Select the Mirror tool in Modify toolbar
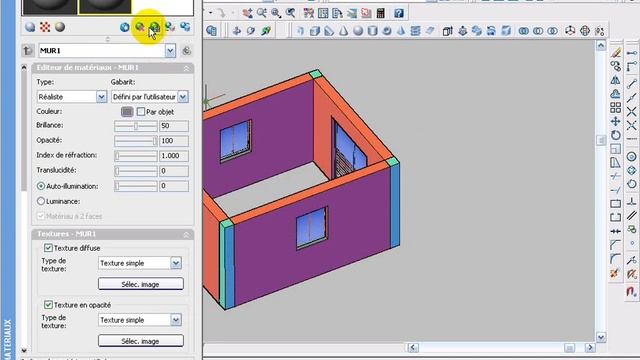This screenshot has height=360, width=640. click(616, 80)
